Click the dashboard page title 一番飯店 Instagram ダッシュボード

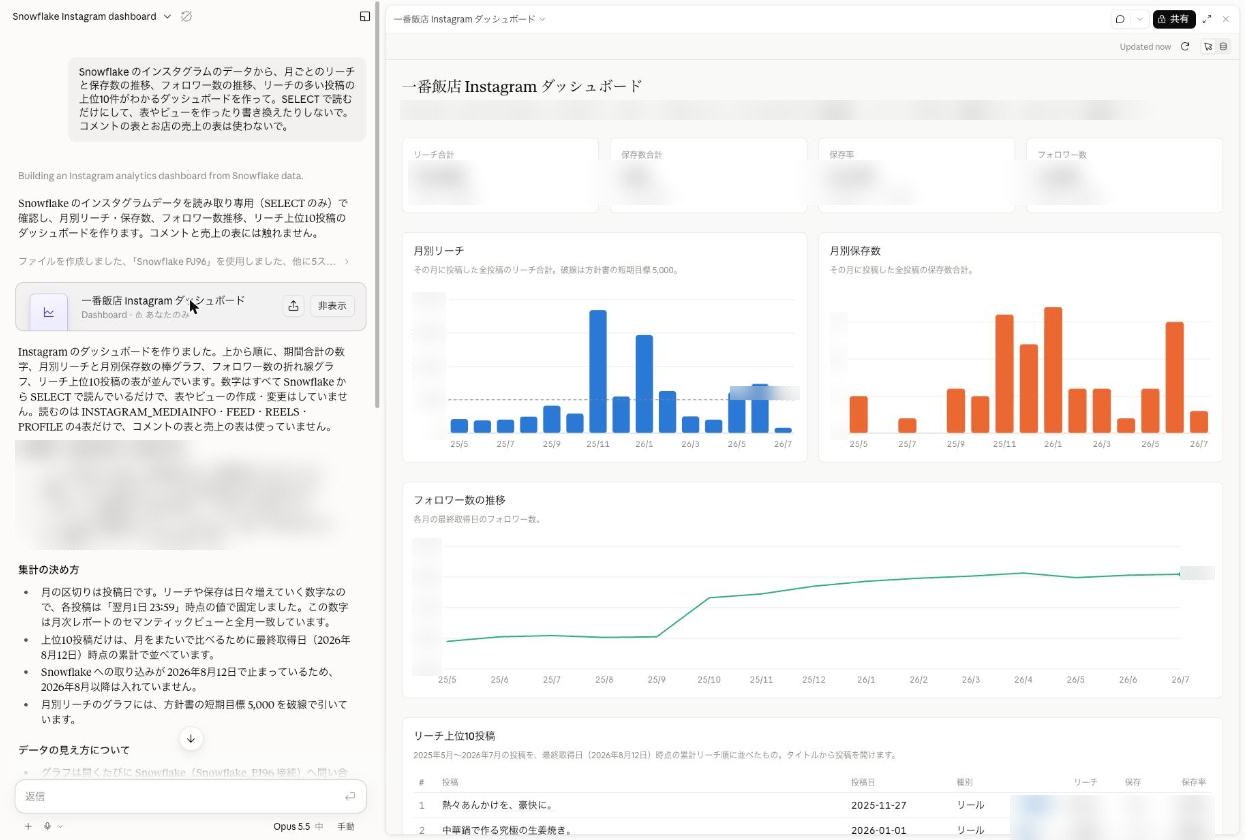tap(521, 87)
